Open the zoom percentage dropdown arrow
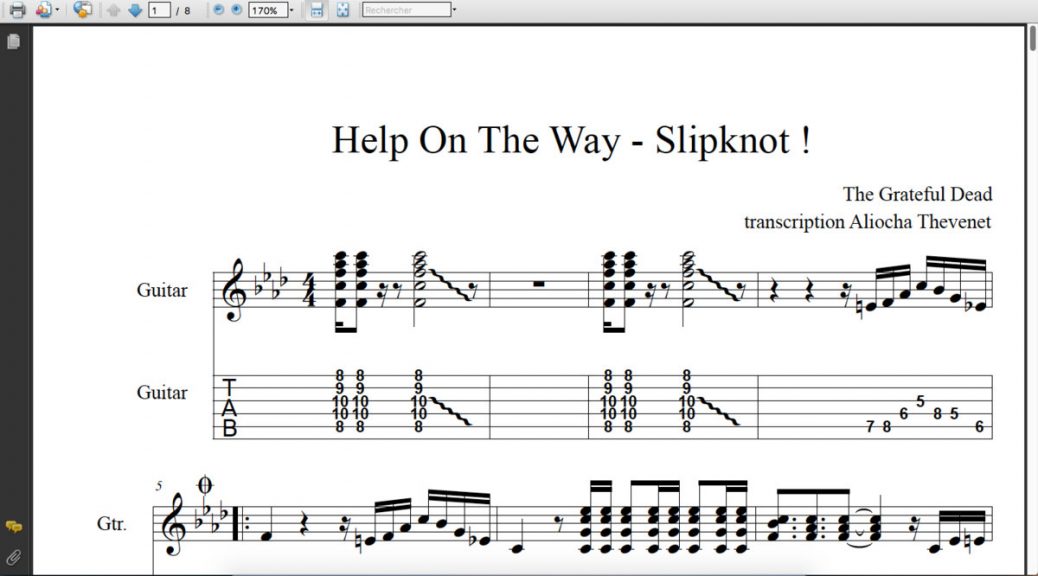Viewport: 1038px width, 576px height. [291, 11]
